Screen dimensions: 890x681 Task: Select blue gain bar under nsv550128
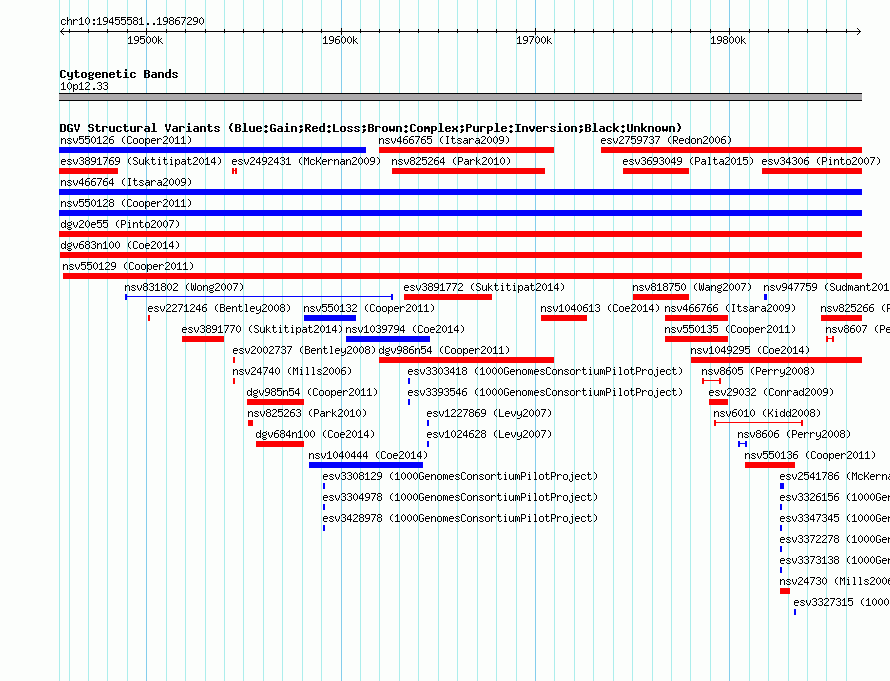coord(460,213)
